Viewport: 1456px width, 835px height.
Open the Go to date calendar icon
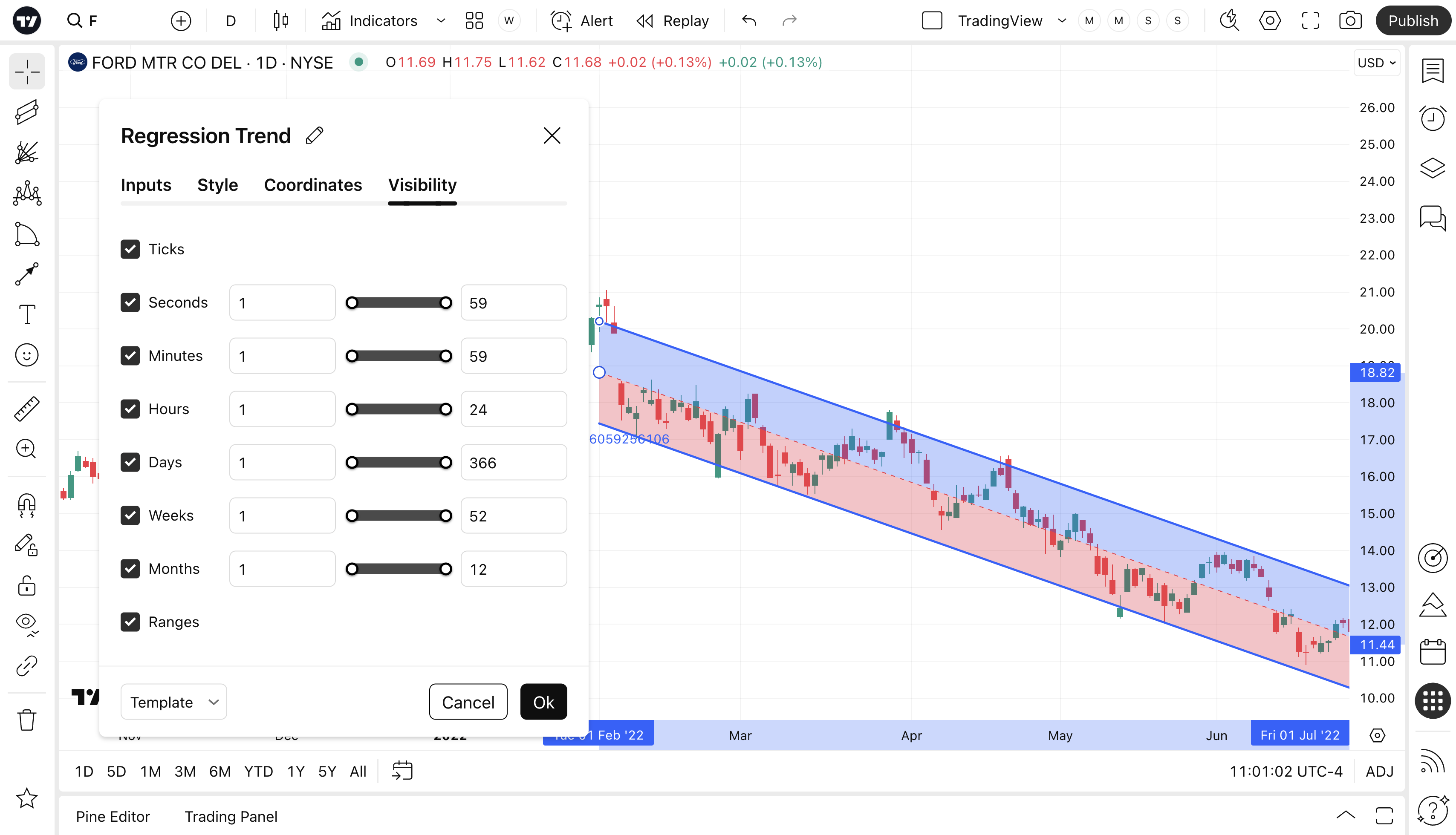click(x=402, y=770)
